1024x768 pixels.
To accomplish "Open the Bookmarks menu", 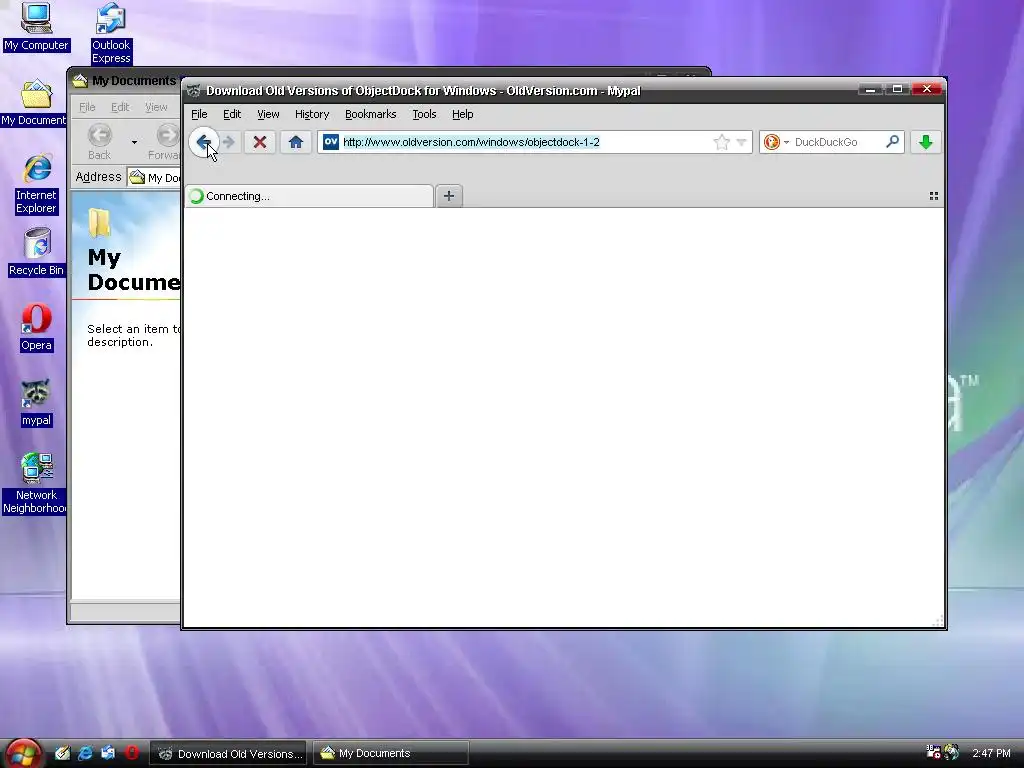I will tap(370, 114).
